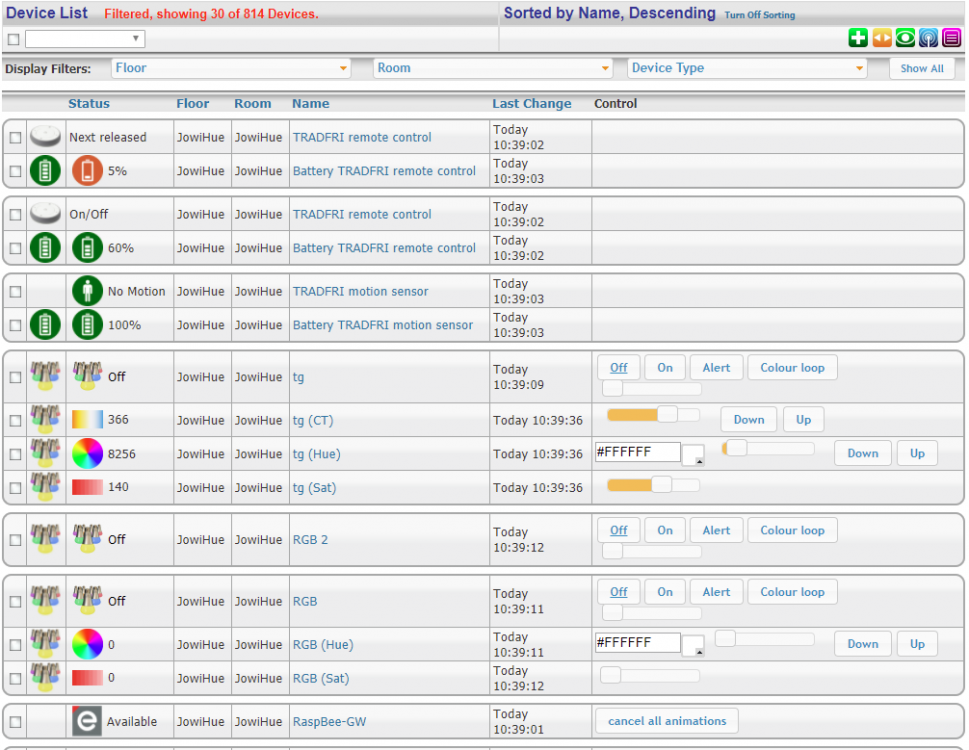The height and width of the screenshot is (750, 969).
Task: Click the green plus add device icon
Action: coord(858,39)
